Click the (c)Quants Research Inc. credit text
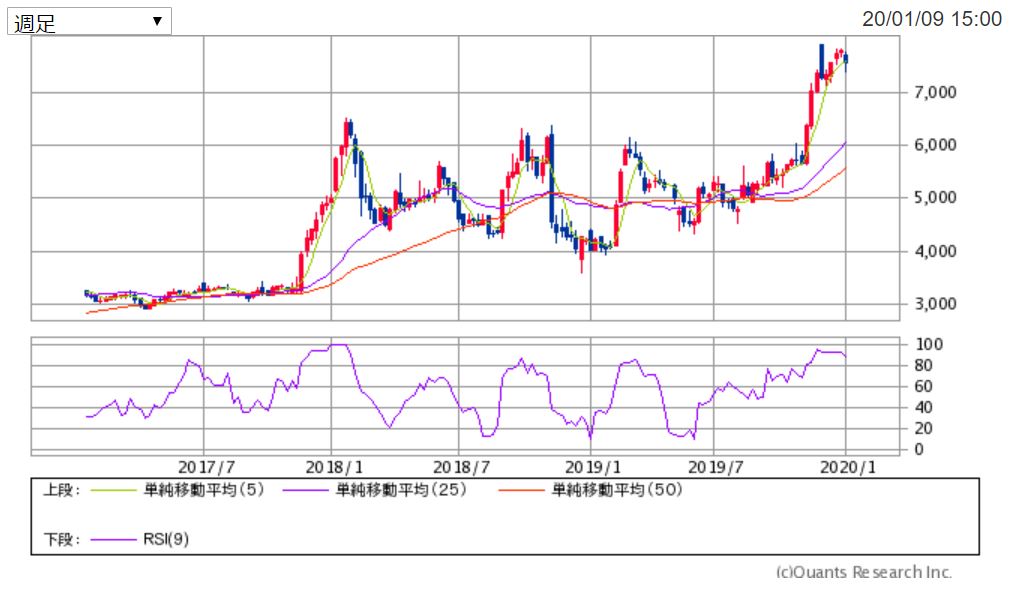Screen dimensions: 1009x590 (864, 572)
